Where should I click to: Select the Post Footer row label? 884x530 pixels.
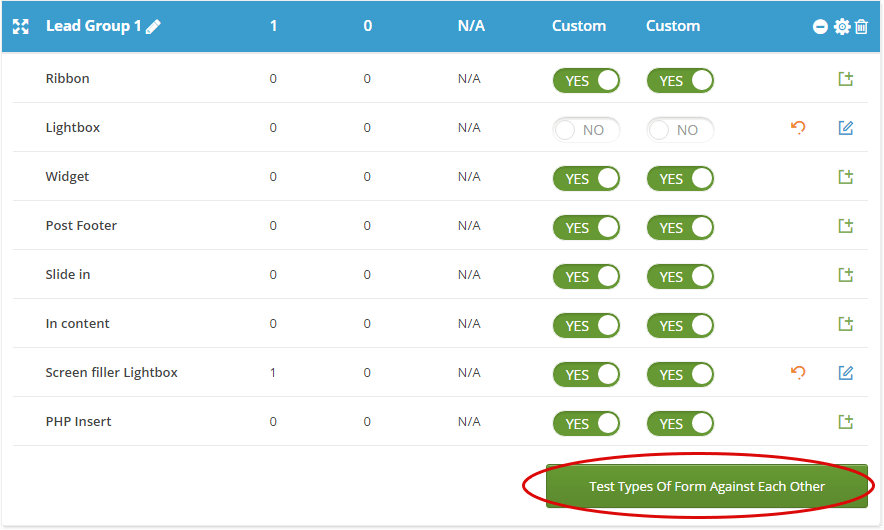click(81, 226)
